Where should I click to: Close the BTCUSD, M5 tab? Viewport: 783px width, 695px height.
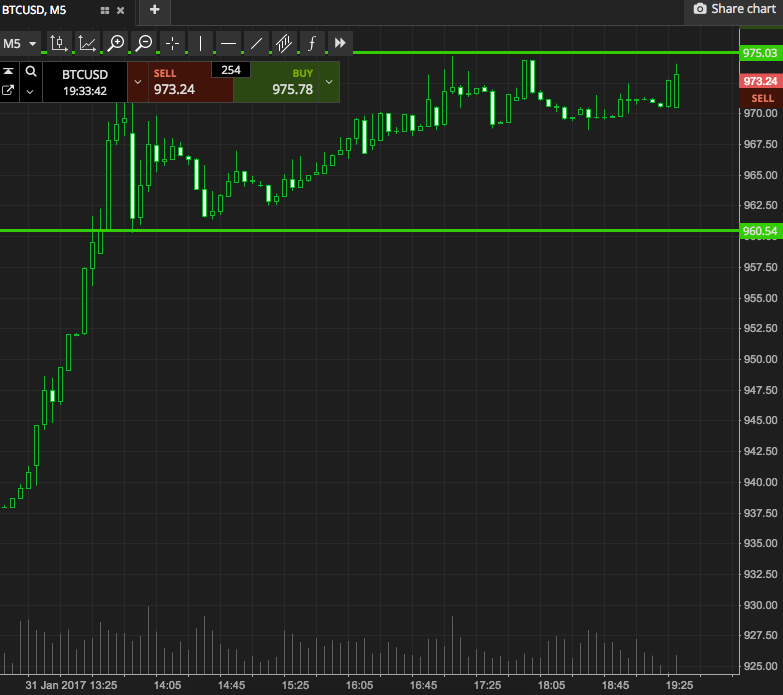coord(120,10)
